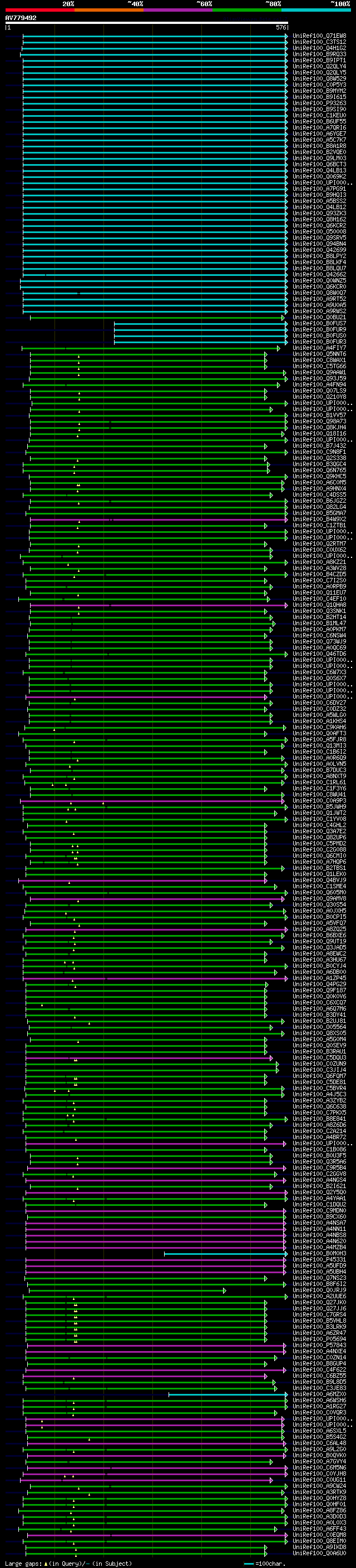This screenshot has height=1568, width=356.
Task: Click label UniRef100_A9HNX4
Action: tap(319, 488)
